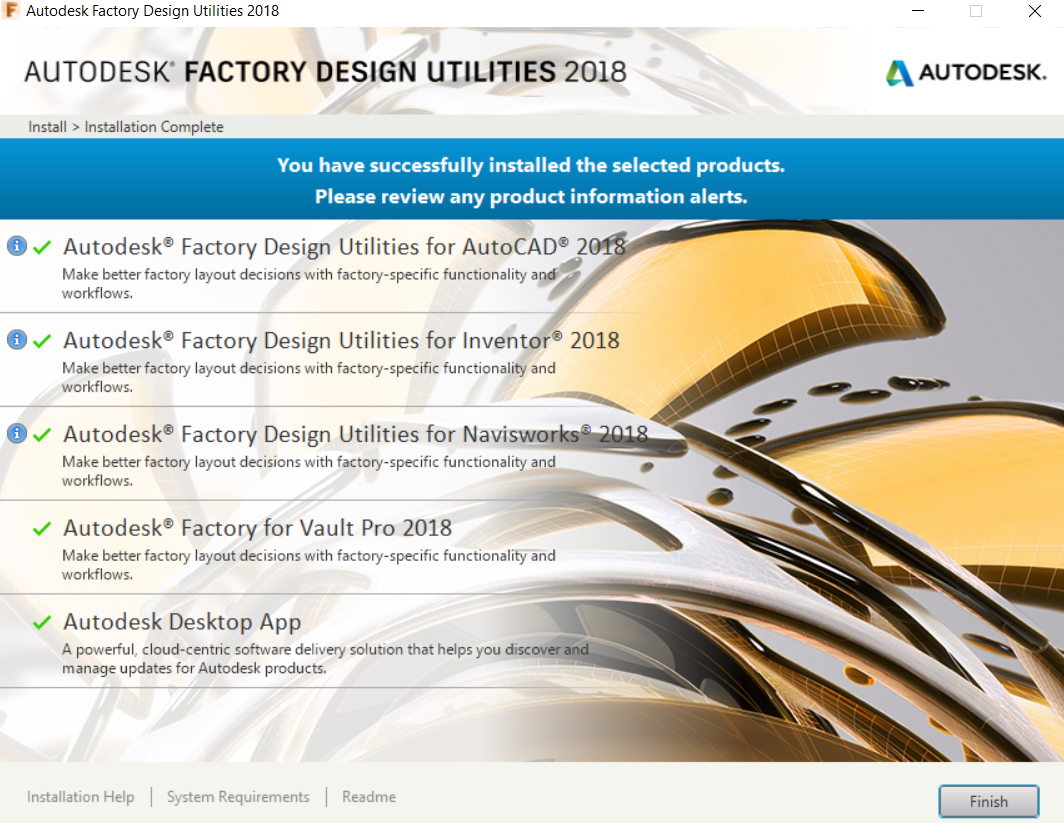1064x823 pixels.
Task: Click green checkmark beside Inventor 2018 utilities
Action: (42, 341)
